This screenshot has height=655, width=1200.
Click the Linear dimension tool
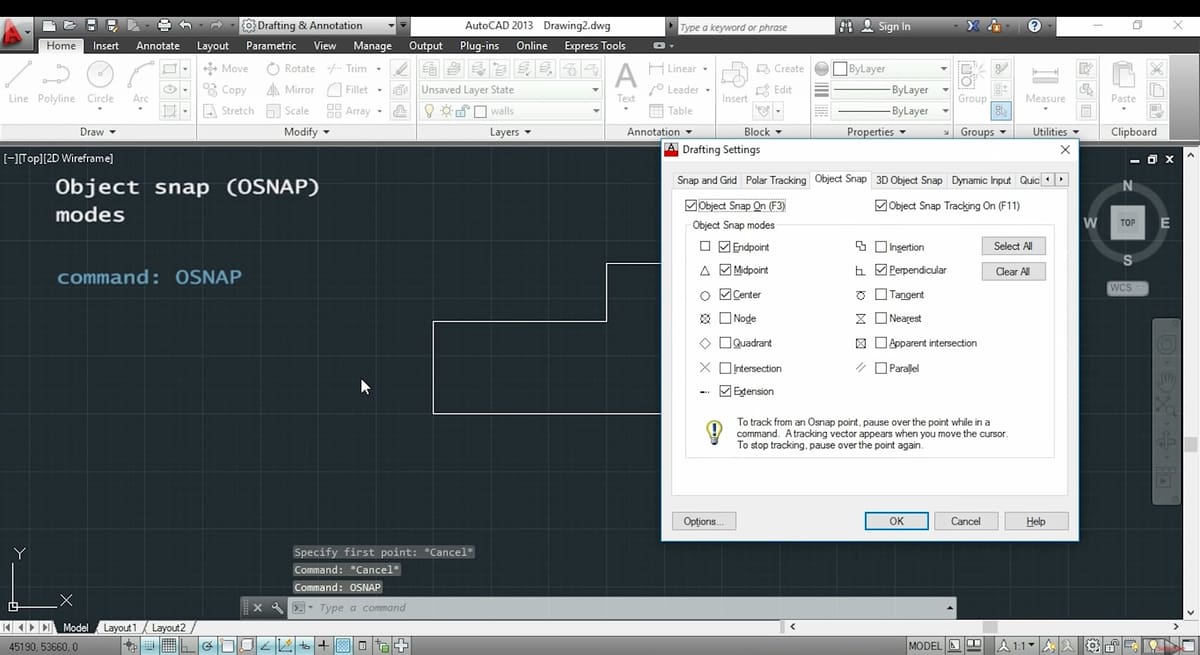click(x=674, y=69)
